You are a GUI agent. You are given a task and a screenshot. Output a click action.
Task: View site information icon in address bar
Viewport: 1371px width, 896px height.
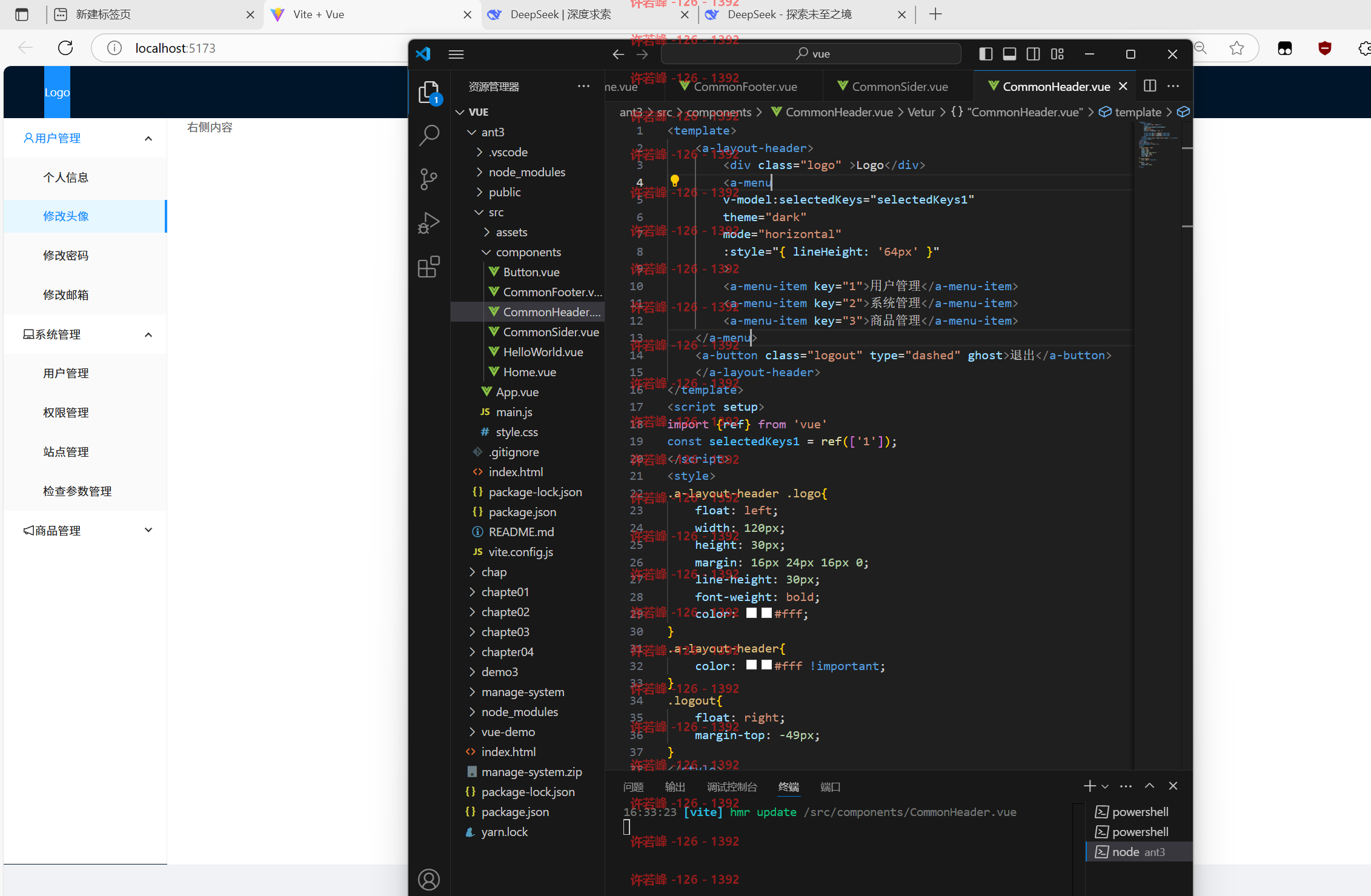114,48
